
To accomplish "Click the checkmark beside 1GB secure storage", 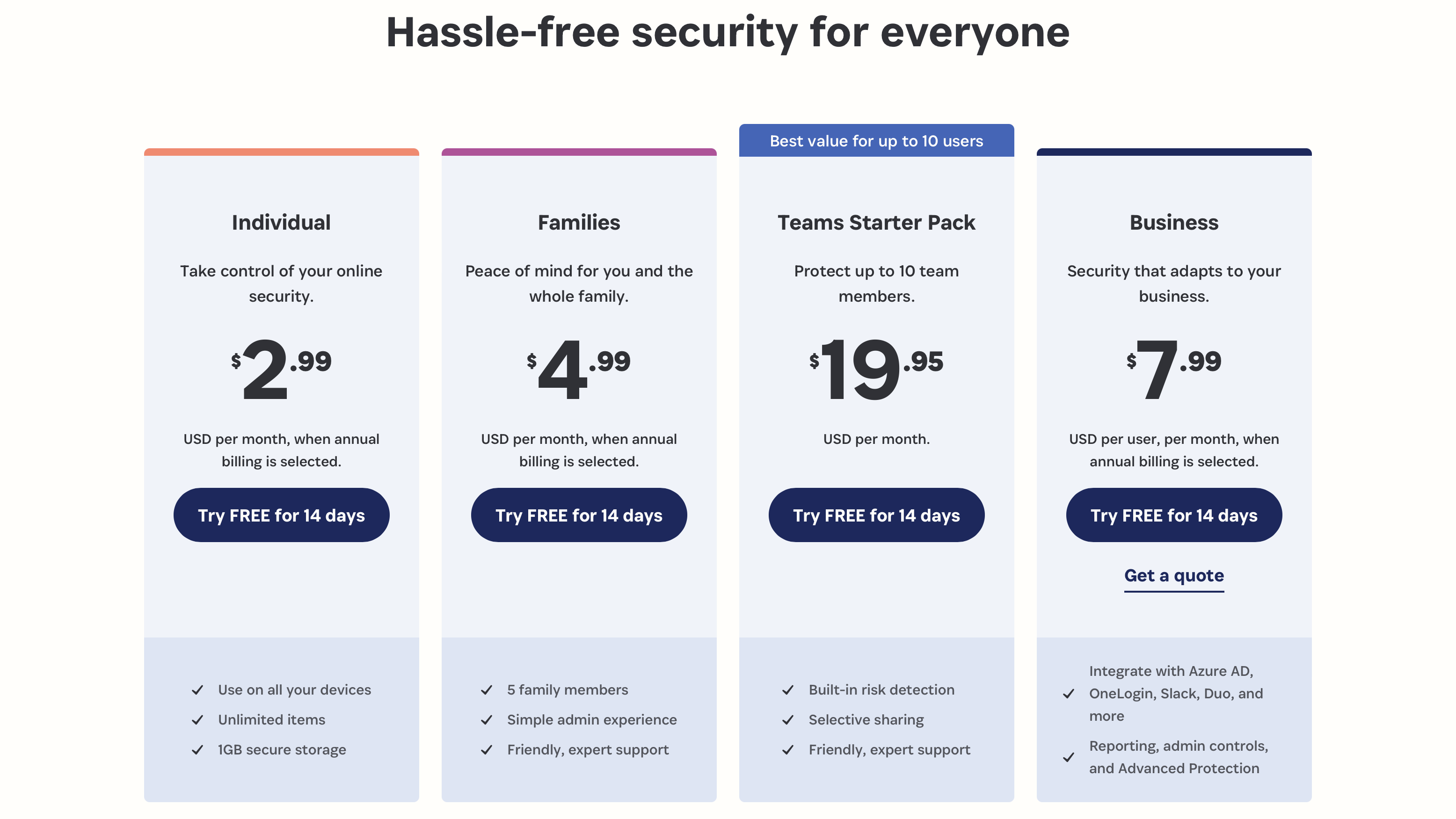I will 198,749.
